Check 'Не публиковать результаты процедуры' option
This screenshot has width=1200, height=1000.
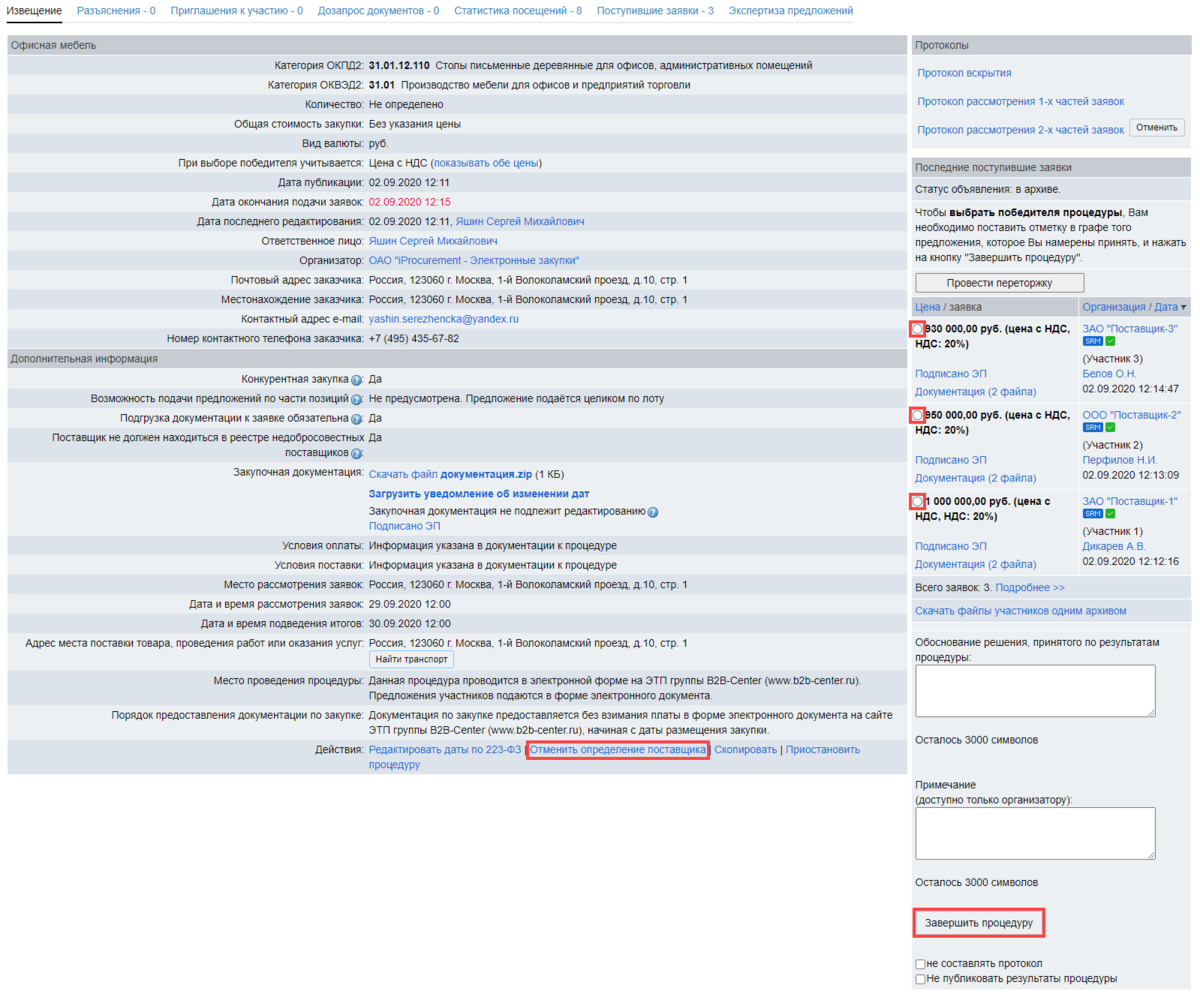920,979
